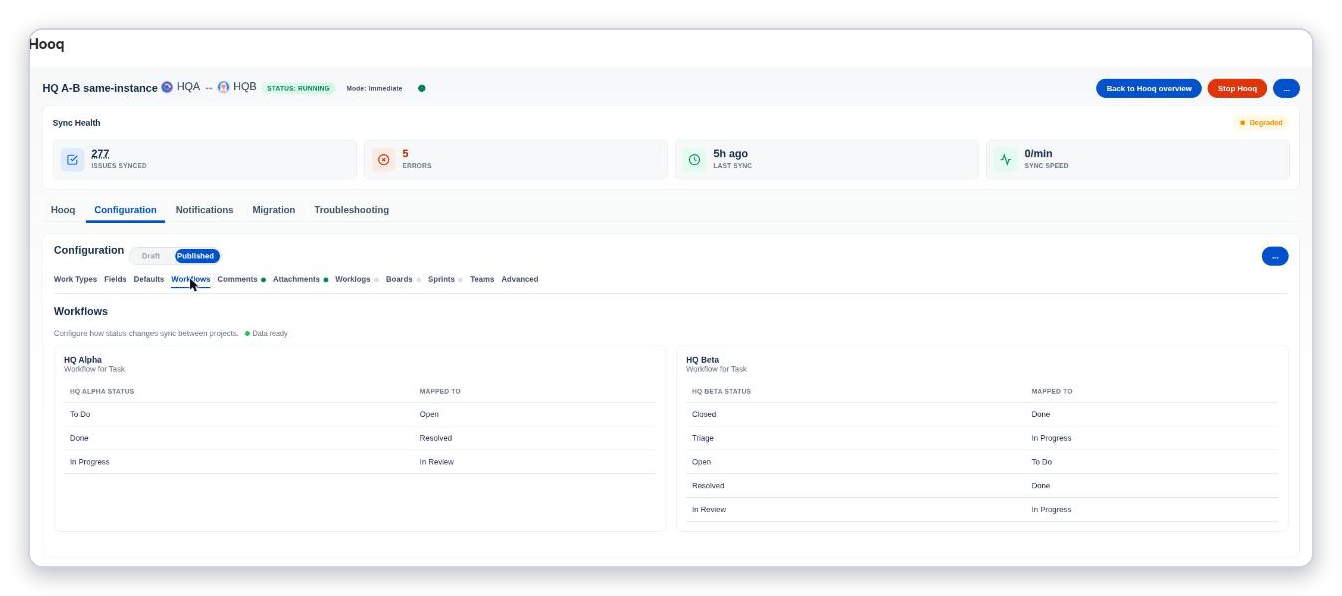The height and width of the screenshot is (596, 1342).
Task: Select the Configuration tab
Action: [x=125, y=210]
